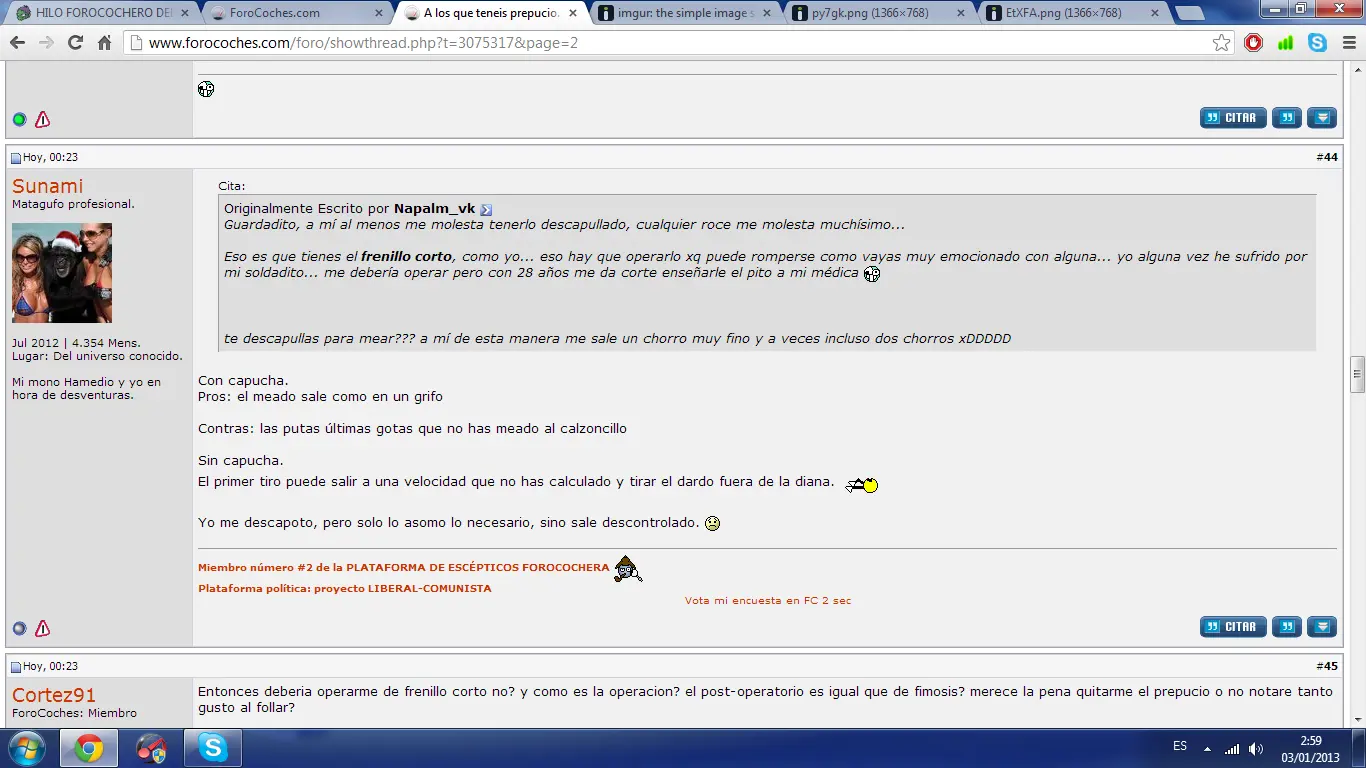1366x768 pixels.
Task: Open the LIBERAL-COMUNISTA project signature link
Action: click(344, 588)
